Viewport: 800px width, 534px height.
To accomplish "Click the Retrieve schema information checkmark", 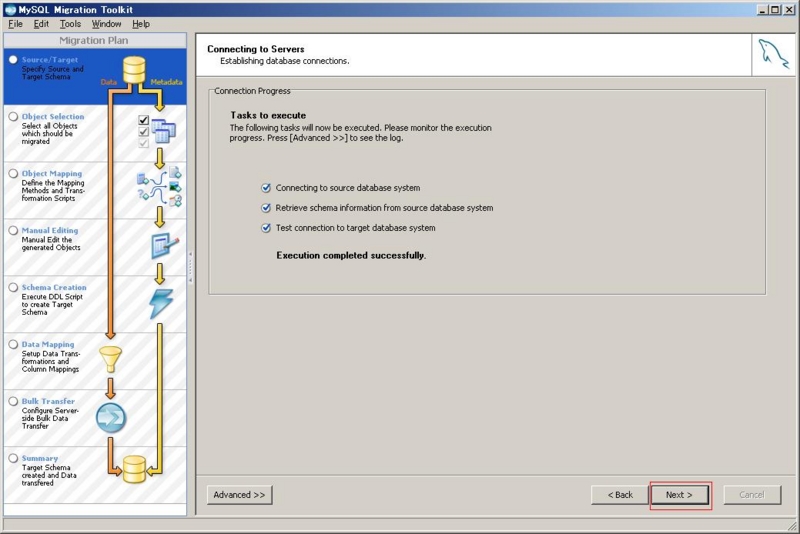I will tap(266, 208).
